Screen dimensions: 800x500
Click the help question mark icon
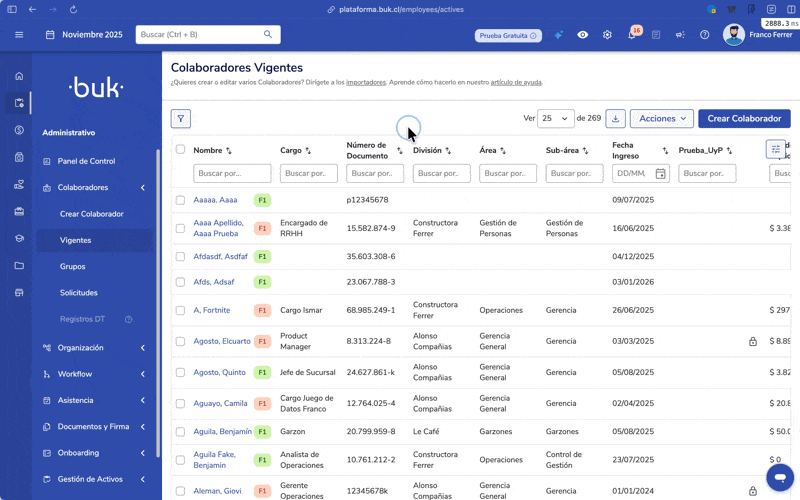(704, 35)
